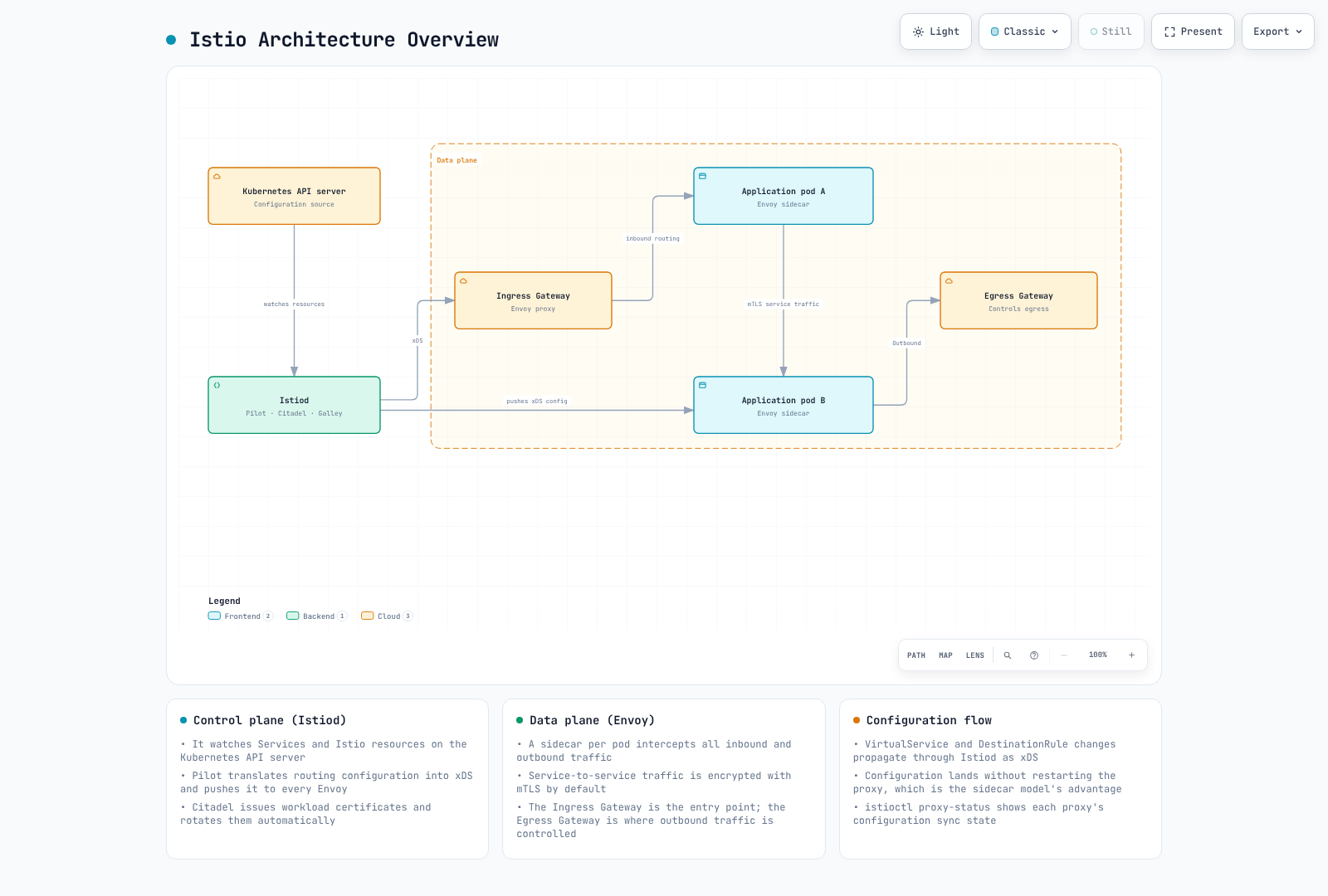
Task: Click the 'Configuration flow' card heading
Action: pyautogui.click(x=929, y=720)
